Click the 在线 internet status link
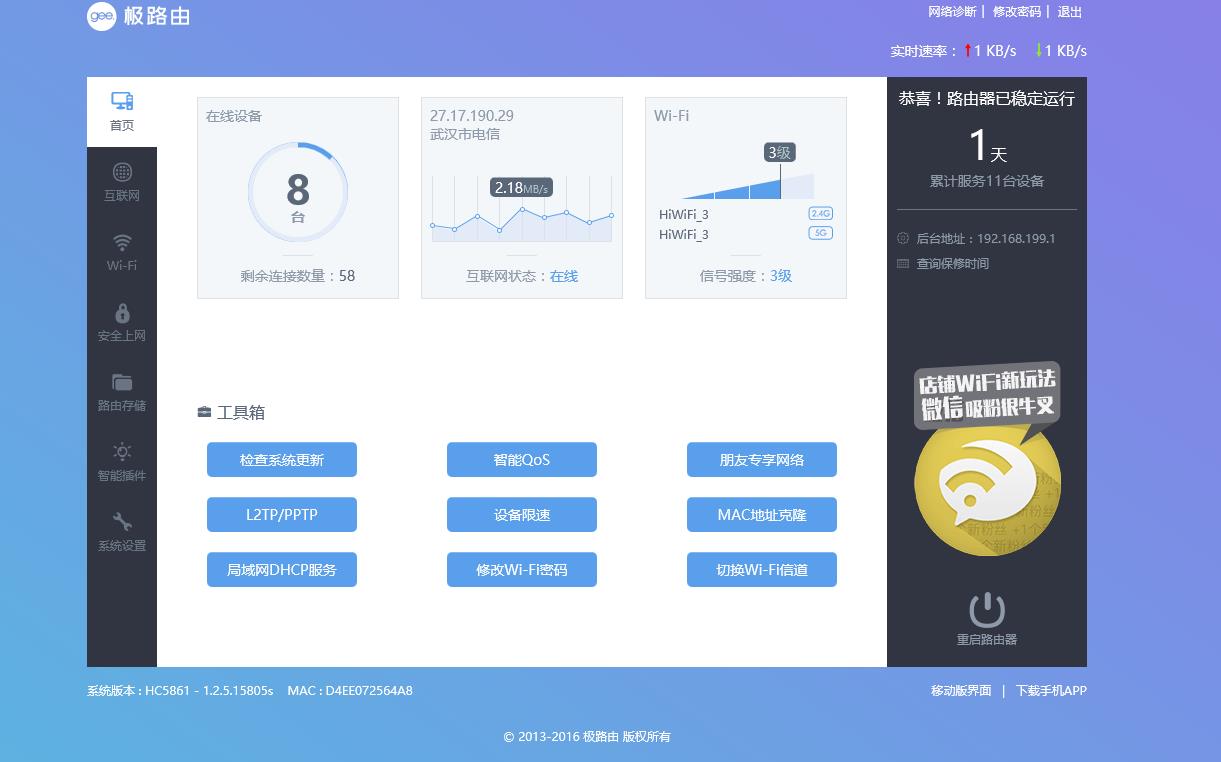Image resolution: width=1221 pixels, height=762 pixels. [x=563, y=276]
